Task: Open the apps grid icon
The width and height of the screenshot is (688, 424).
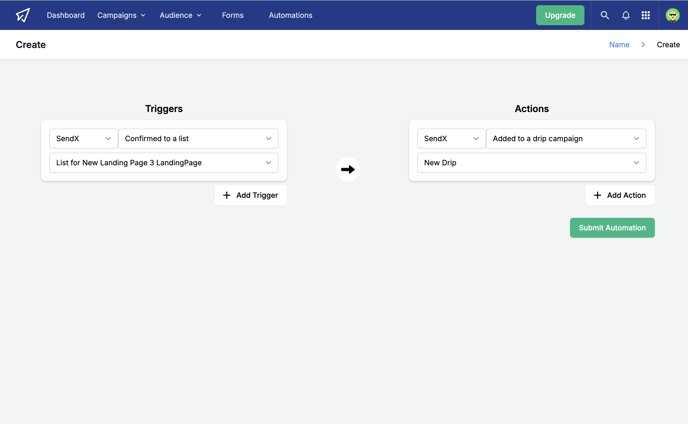Action: click(x=645, y=15)
